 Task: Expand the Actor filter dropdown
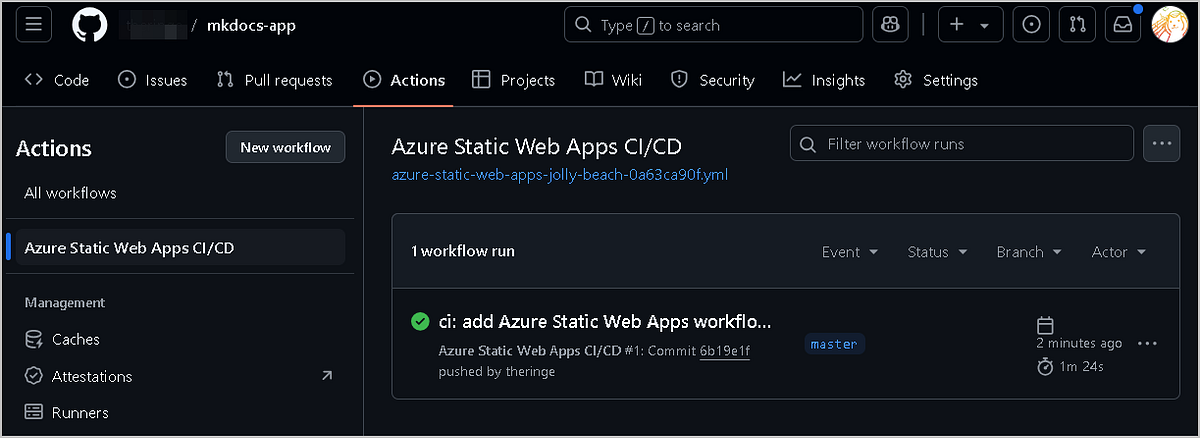[1118, 252]
